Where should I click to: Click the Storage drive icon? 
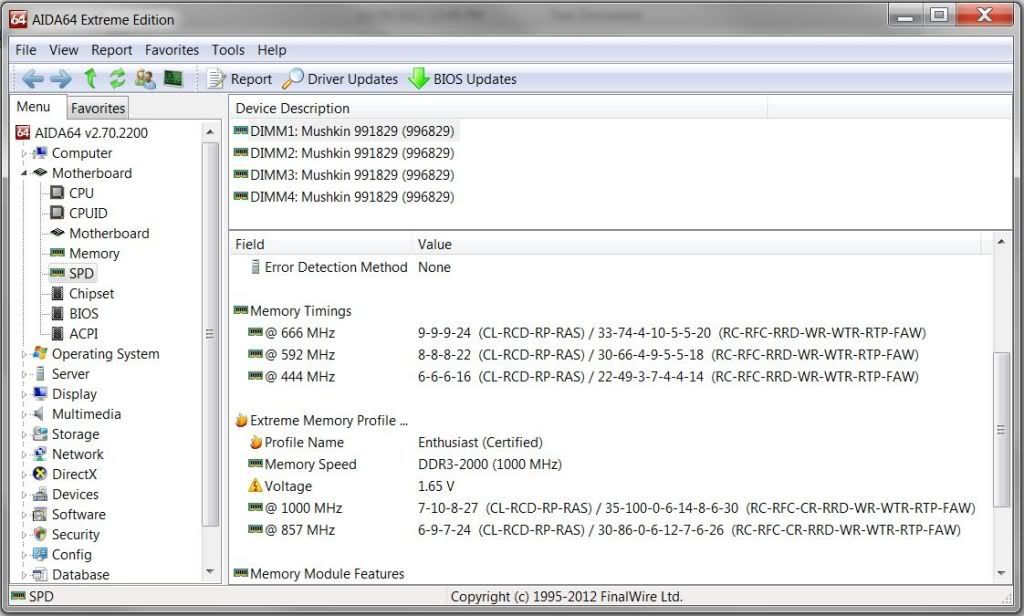pos(40,434)
